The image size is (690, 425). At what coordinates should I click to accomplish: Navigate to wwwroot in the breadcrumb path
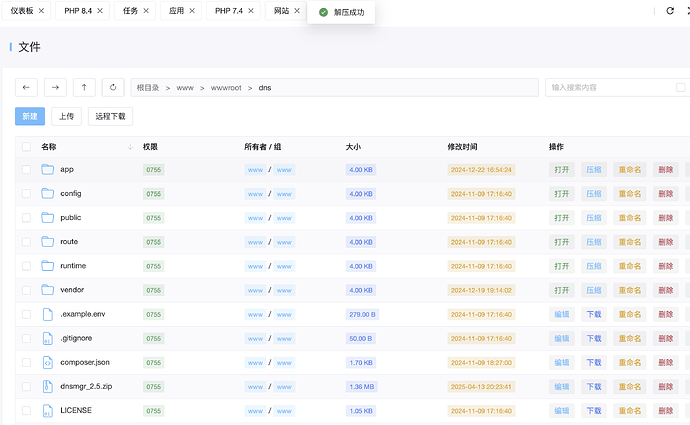pos(226,87)
